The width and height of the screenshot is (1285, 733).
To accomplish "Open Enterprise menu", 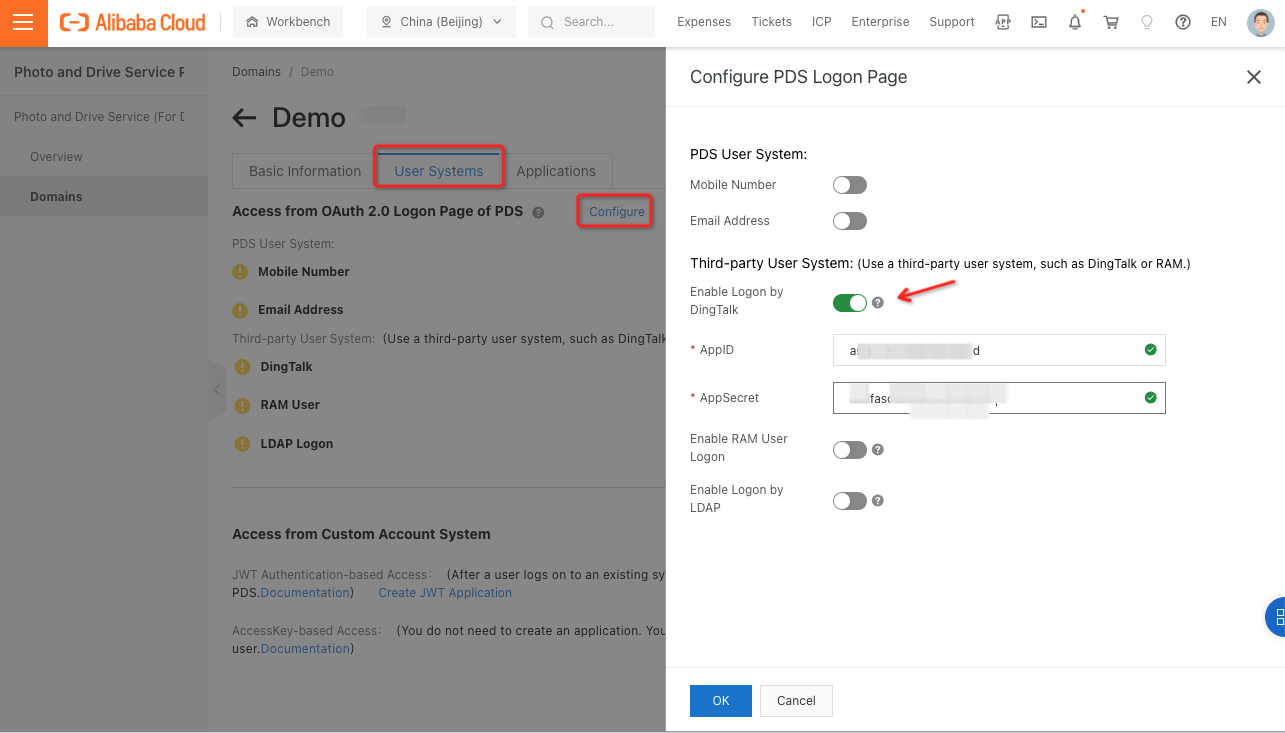I will point(880,22).
